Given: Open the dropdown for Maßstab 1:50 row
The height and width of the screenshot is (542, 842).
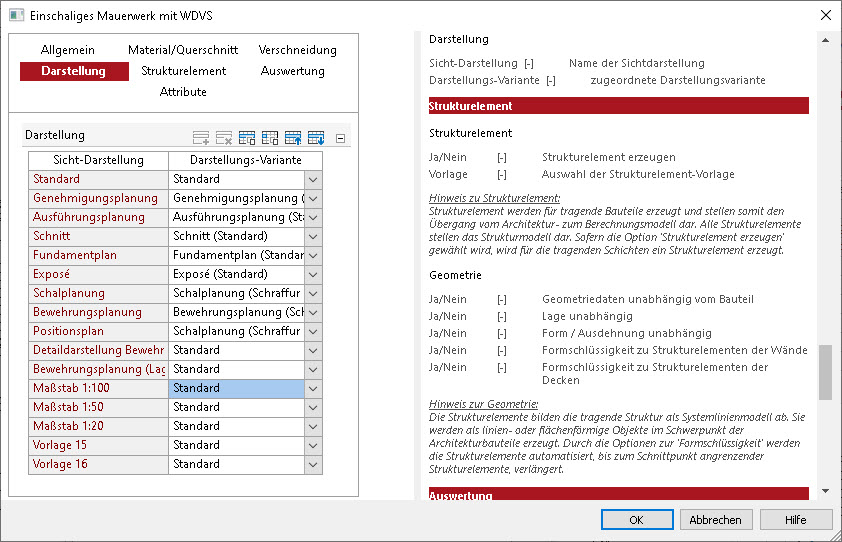Looking at the screenshot, I should (x=313, y=407).
